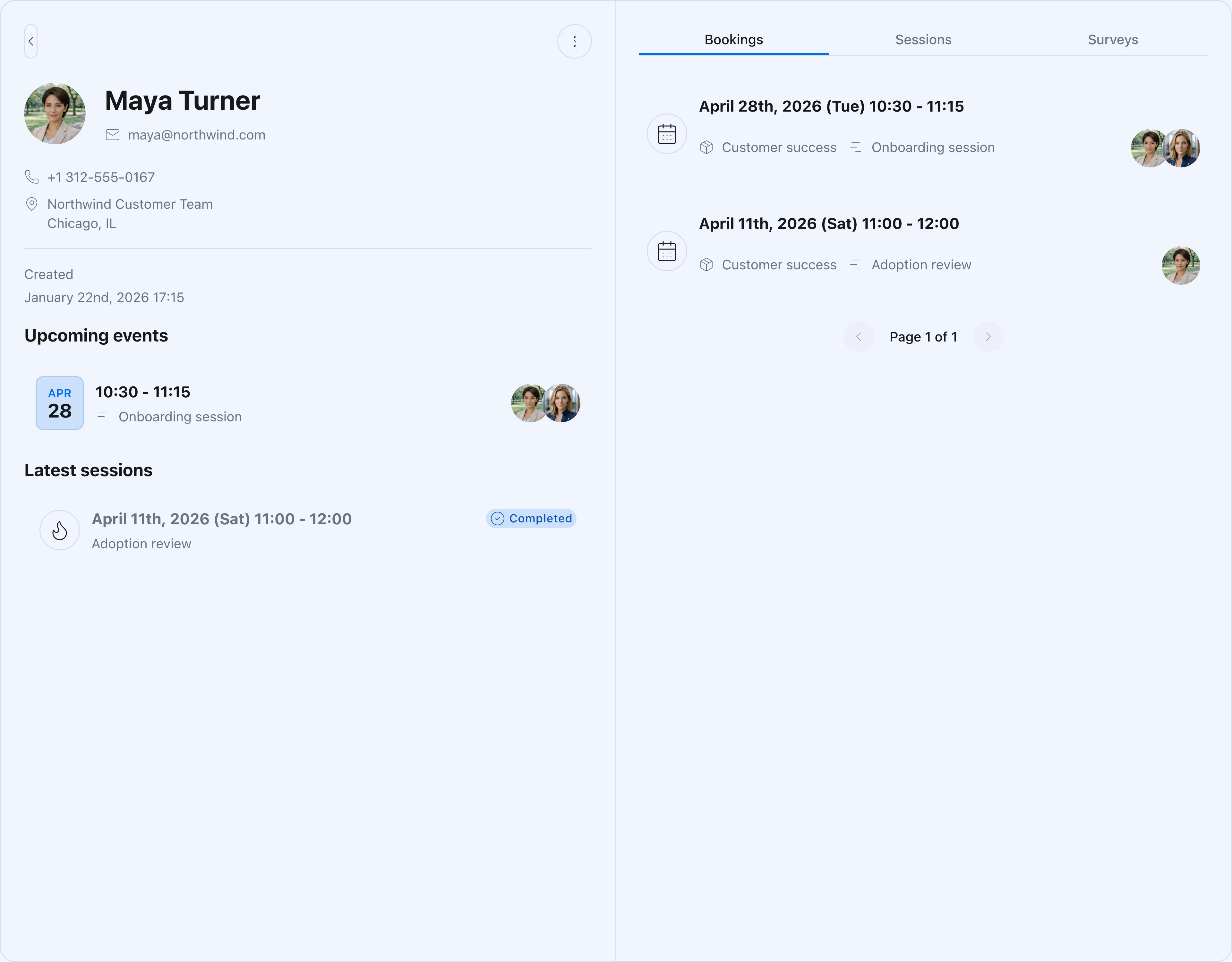Go to the next page of bookings
Screen dimensions: 1232x962
tap(988, 337)
